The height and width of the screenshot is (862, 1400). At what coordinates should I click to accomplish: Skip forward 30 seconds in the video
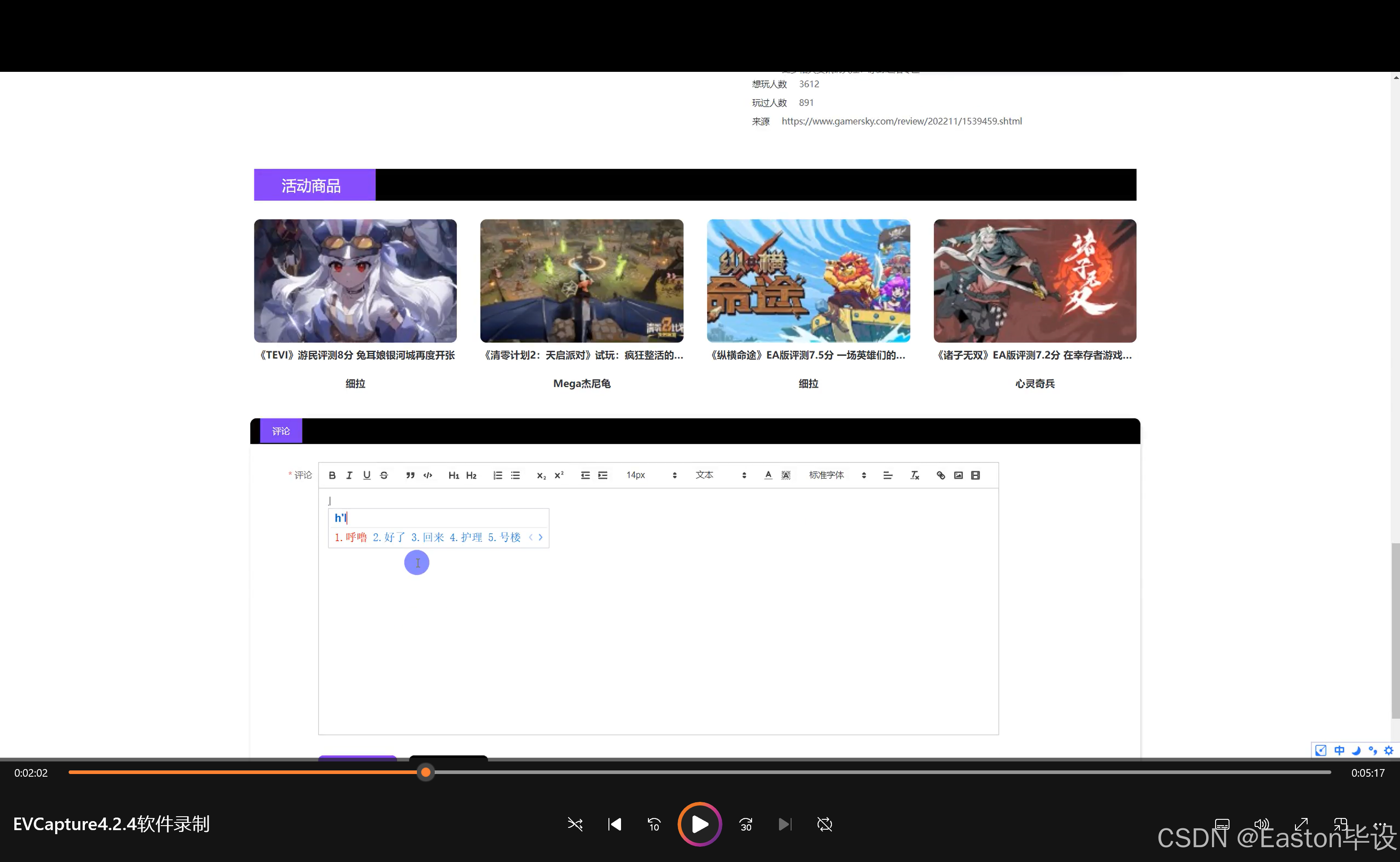point(746,824)
